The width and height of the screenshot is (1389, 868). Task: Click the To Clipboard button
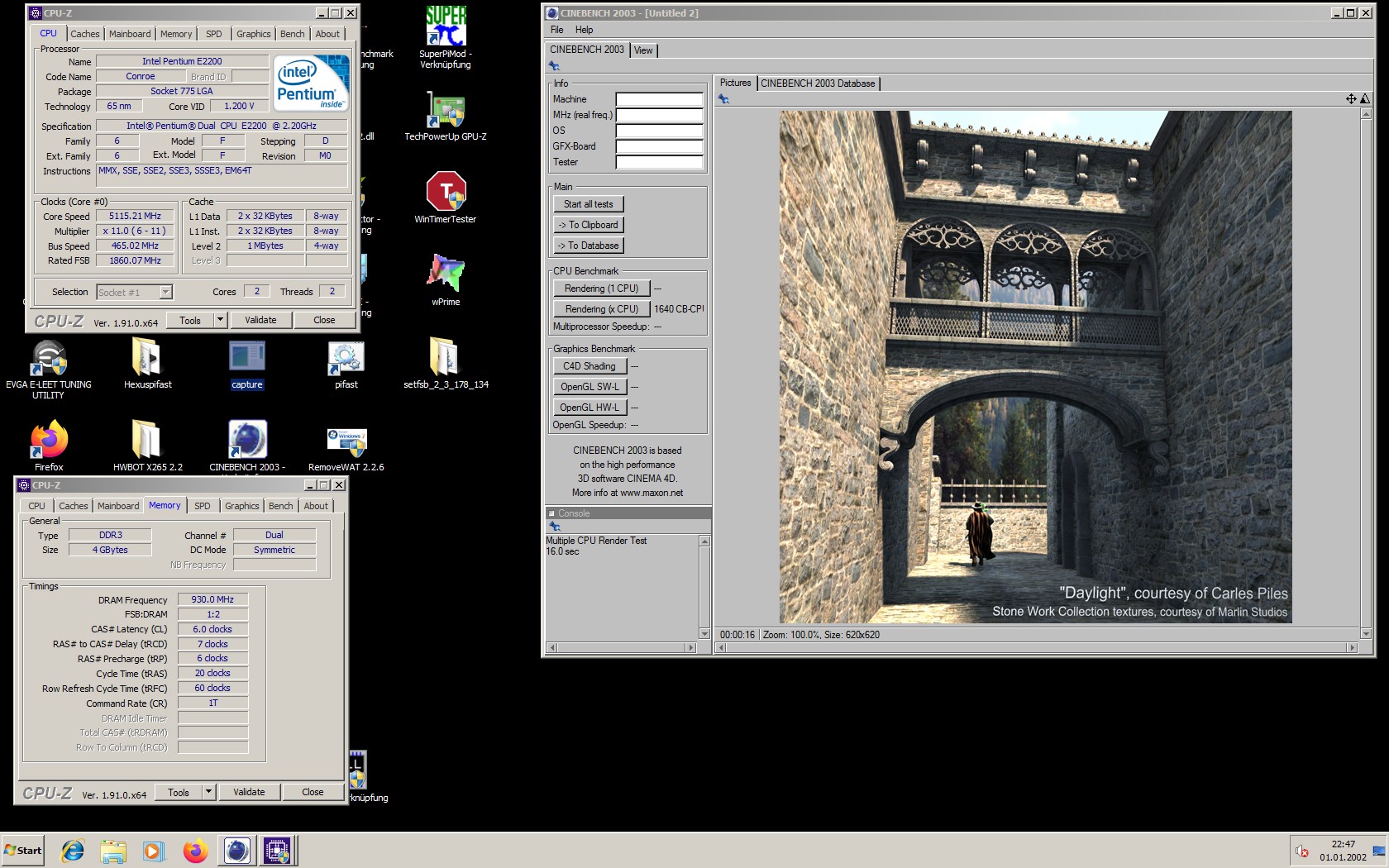coord(589,225)
